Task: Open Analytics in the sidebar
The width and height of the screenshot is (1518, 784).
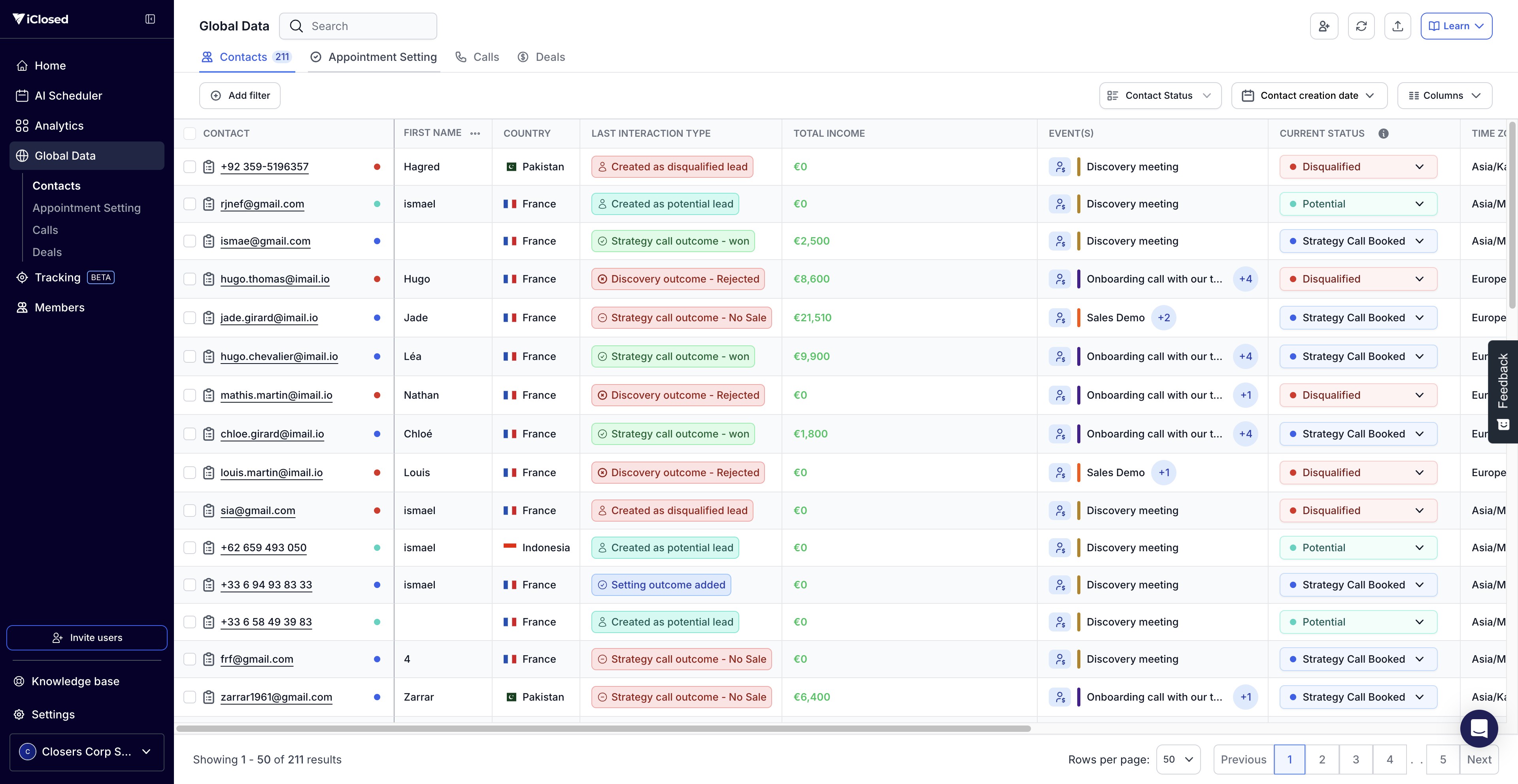Action: [x=59, y=125]
